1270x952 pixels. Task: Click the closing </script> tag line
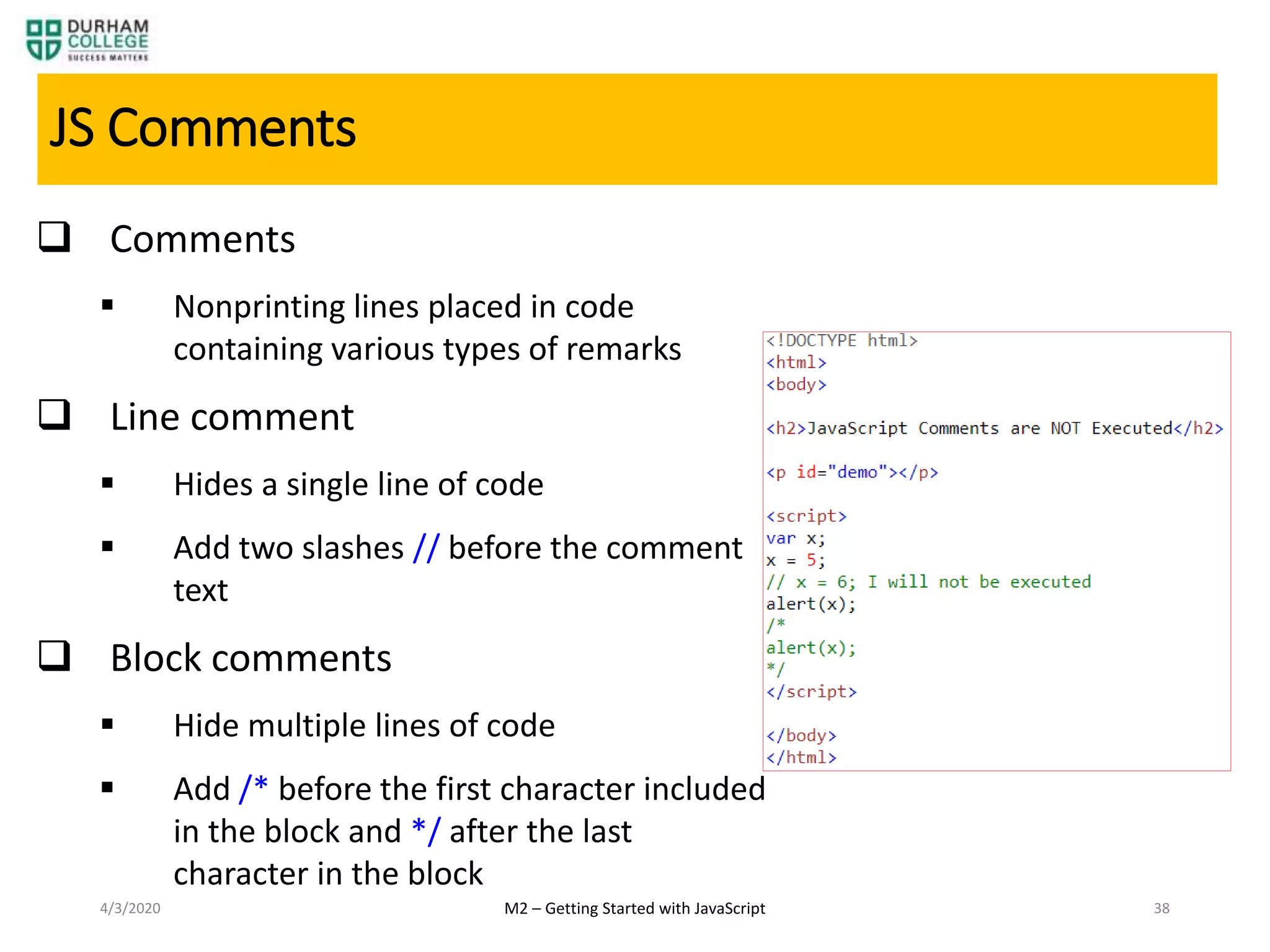811,692
